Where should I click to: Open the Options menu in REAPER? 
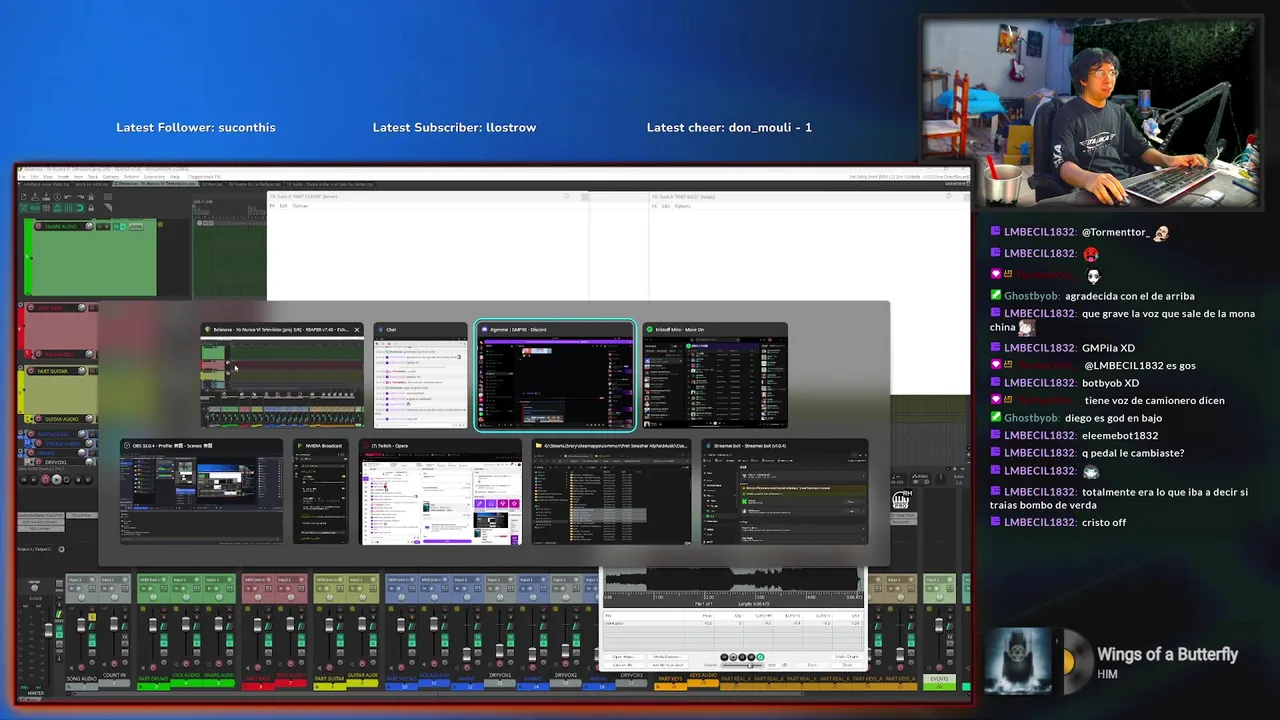(111, 177)
